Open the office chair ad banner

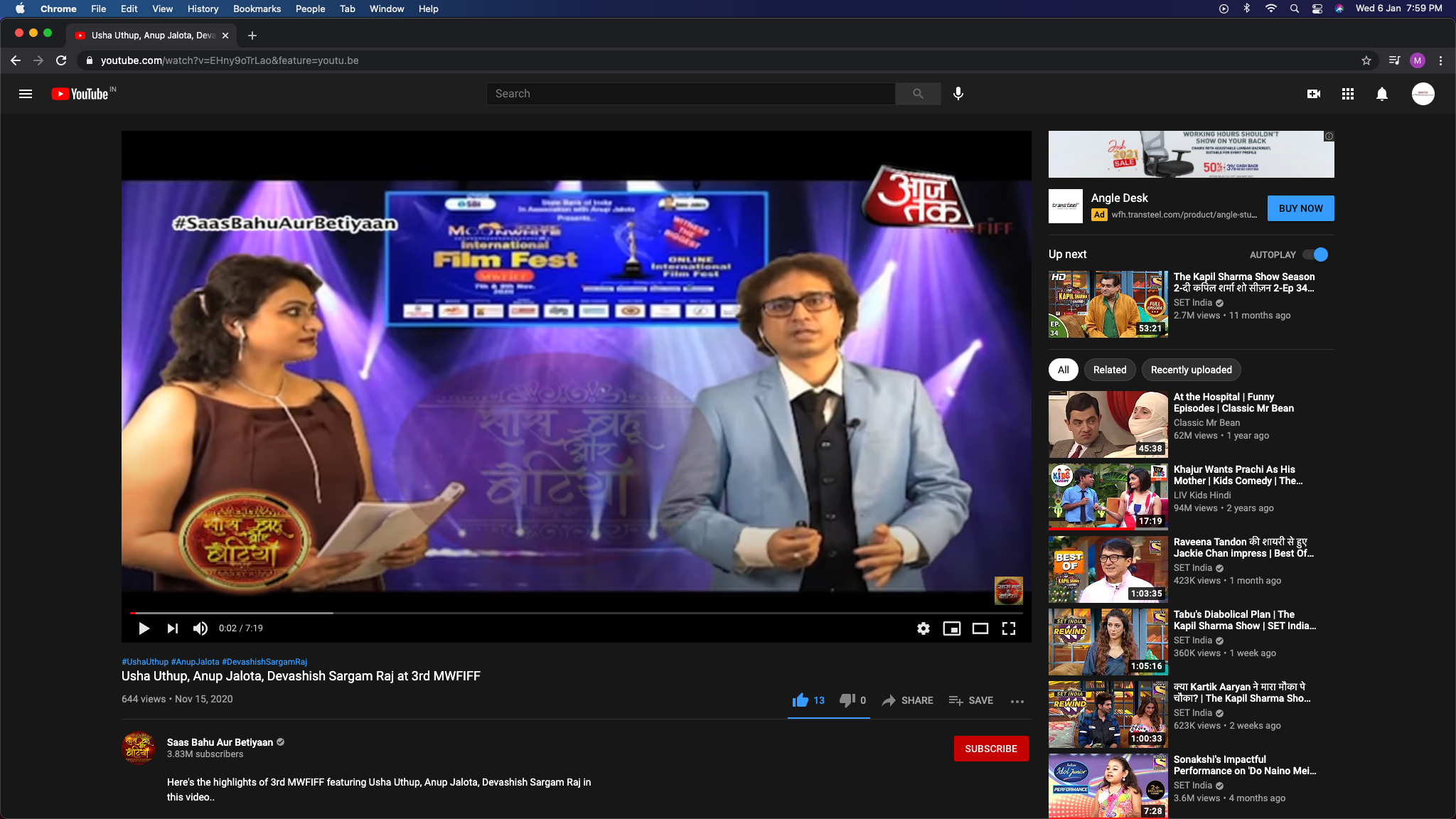pyautogui.click(x=1191, y=154)
